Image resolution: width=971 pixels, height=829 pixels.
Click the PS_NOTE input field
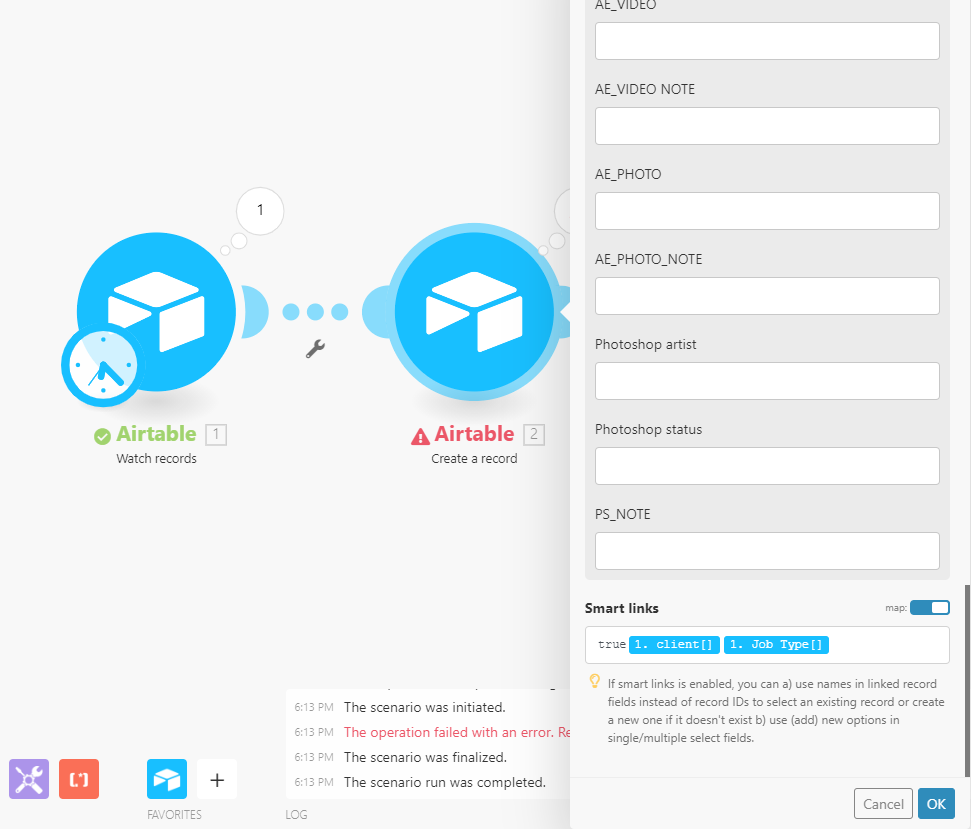tap(767, 550)
